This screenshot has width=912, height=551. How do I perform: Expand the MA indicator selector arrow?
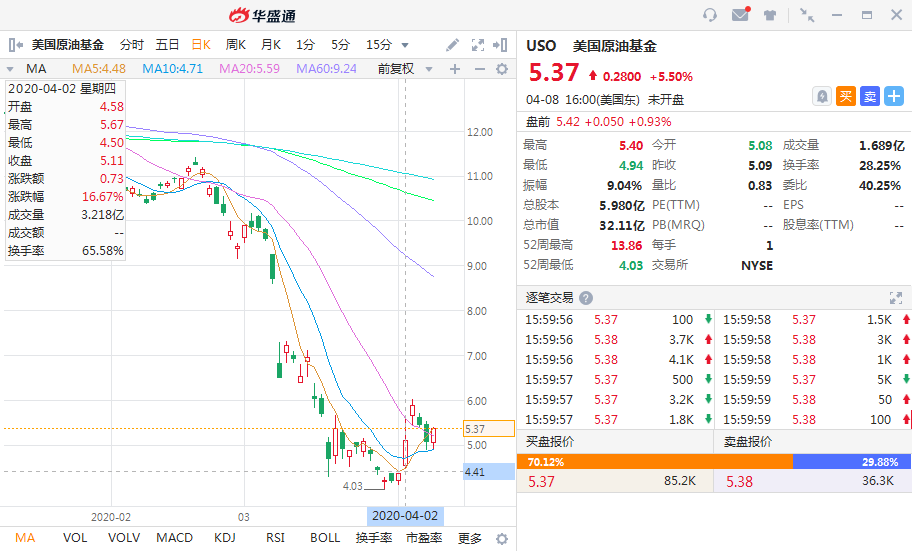click(10, 69)
